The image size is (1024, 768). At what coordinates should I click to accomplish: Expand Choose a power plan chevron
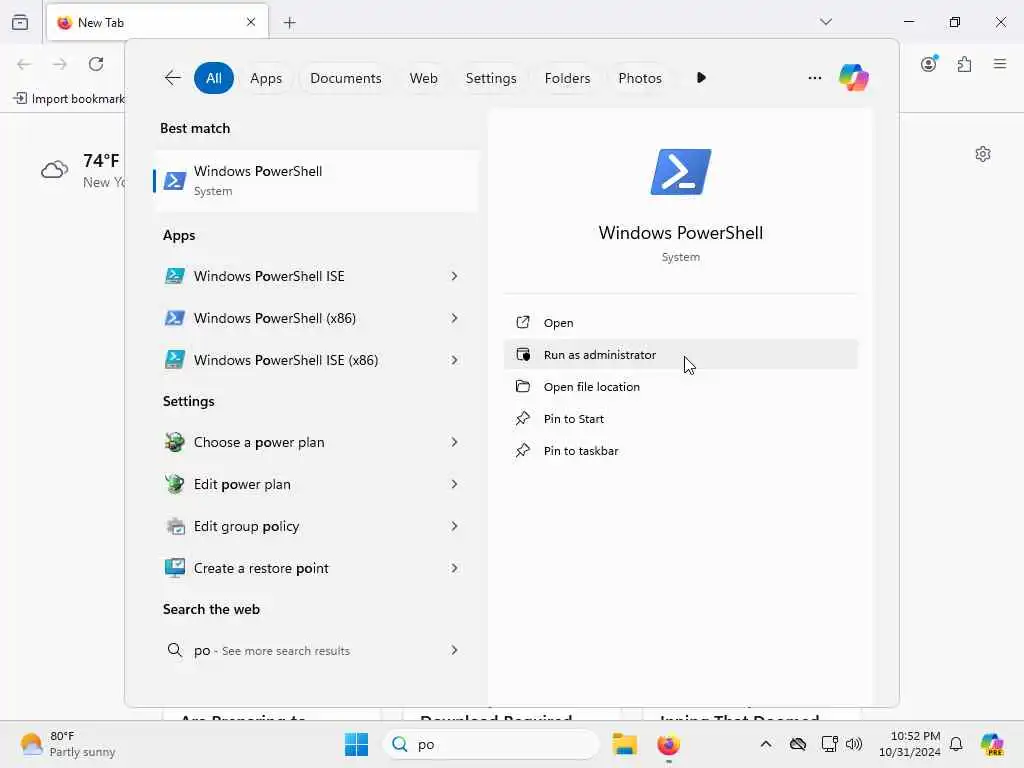click(455, 442)
